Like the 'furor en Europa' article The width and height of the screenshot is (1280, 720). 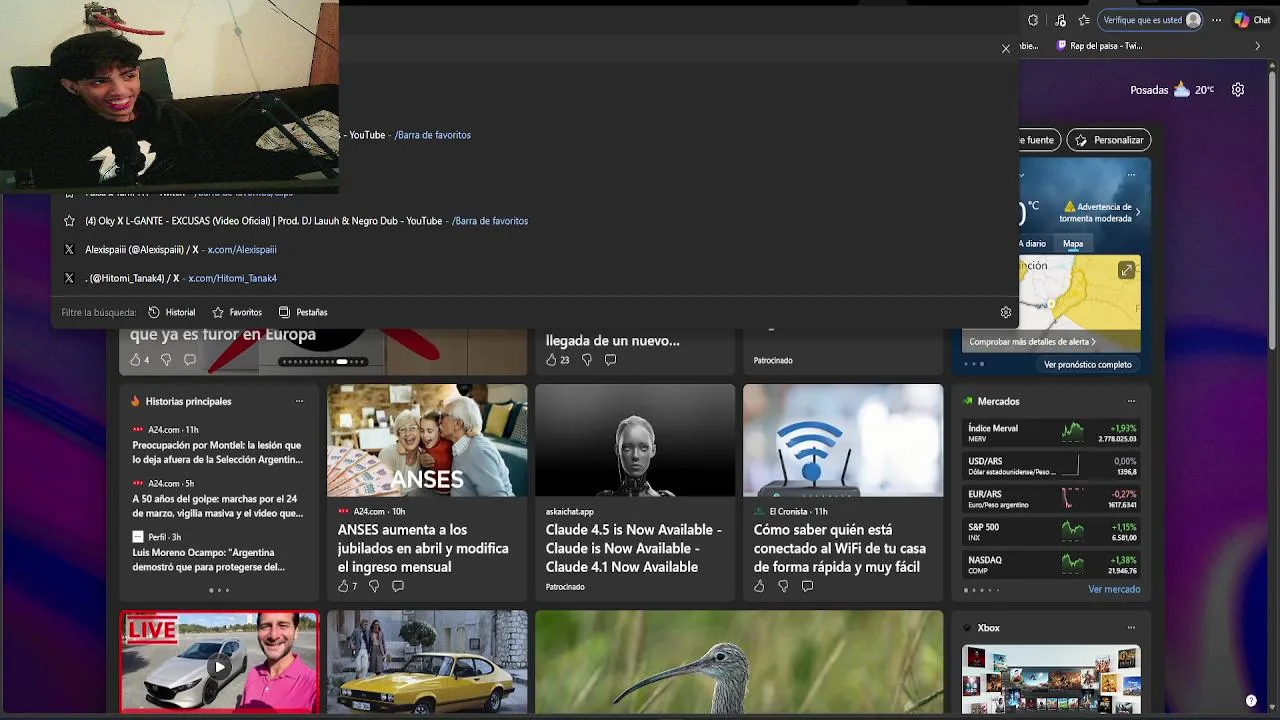click(x=139, y=360)
